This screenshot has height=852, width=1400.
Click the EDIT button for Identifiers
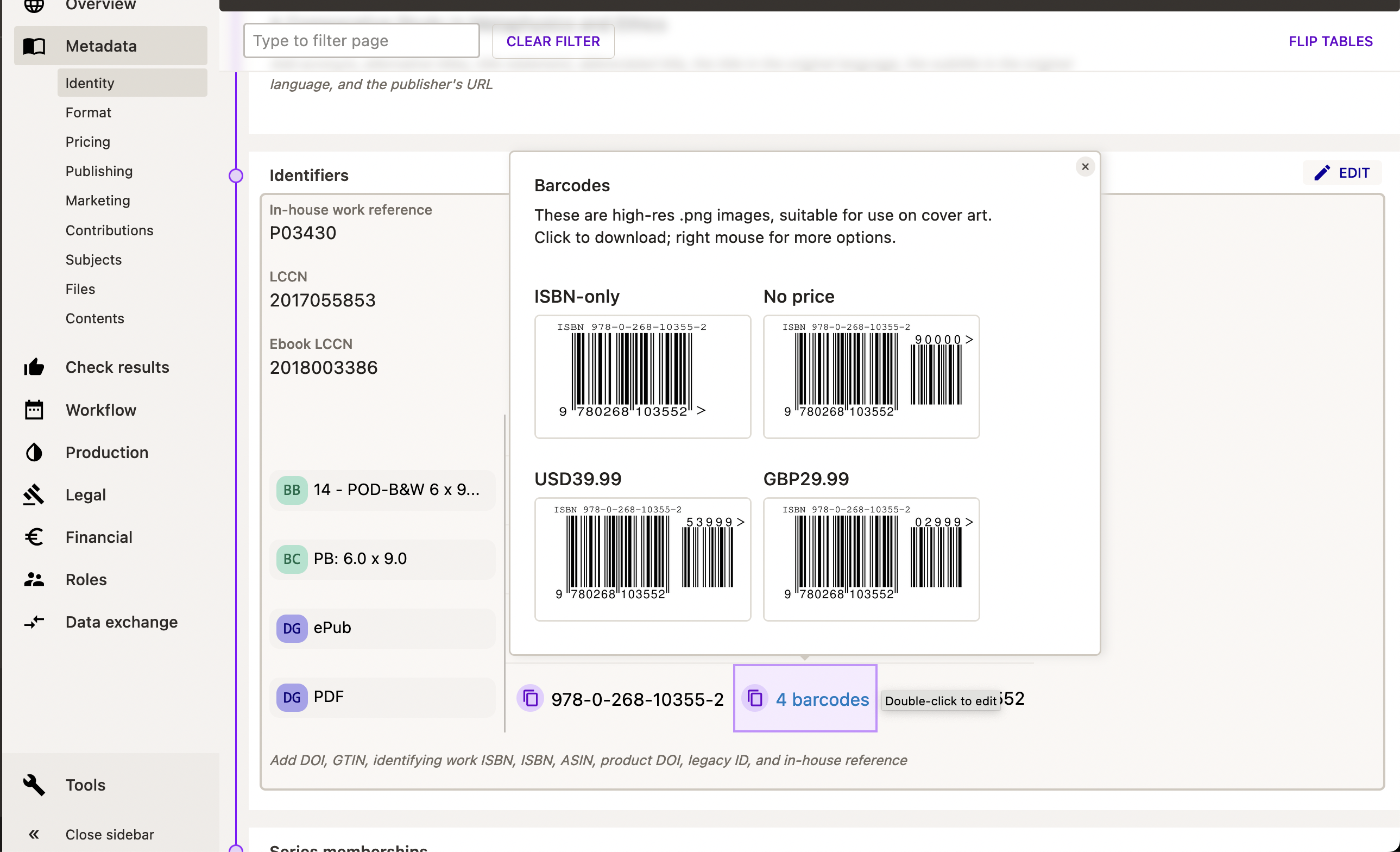pos(1342,173)
